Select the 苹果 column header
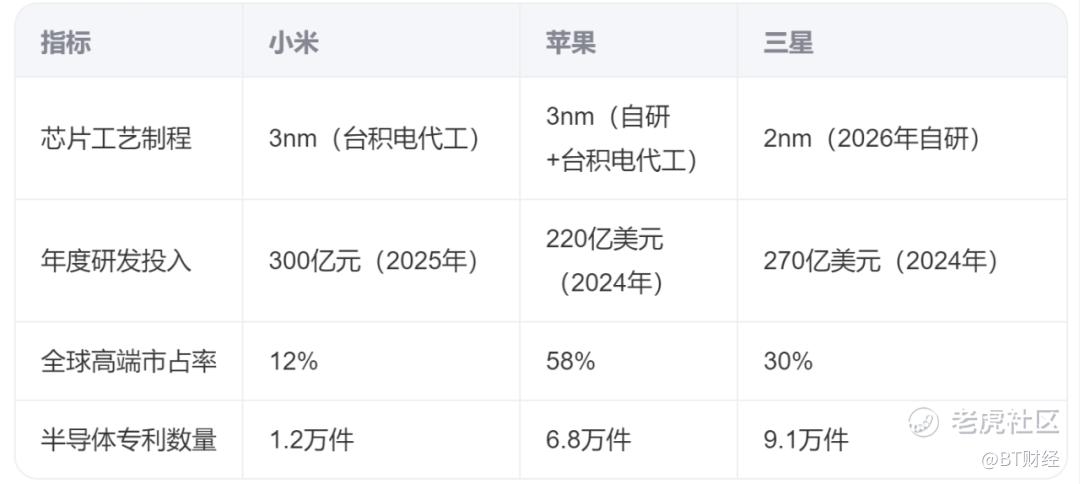The height and width of the screenshot is (484, 1080). pos(571,43)
